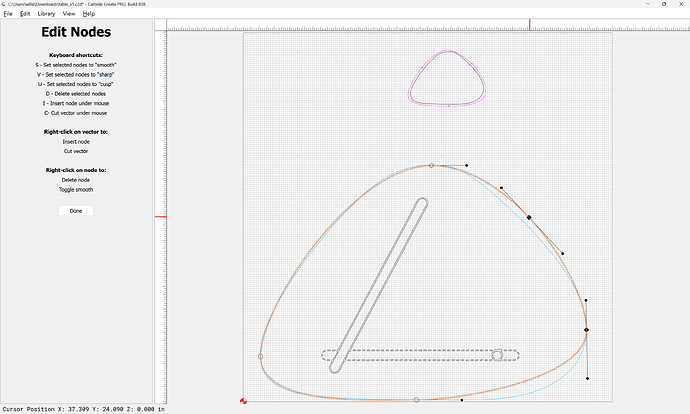
Task: Open the File menu
Action: coord(8,14)
